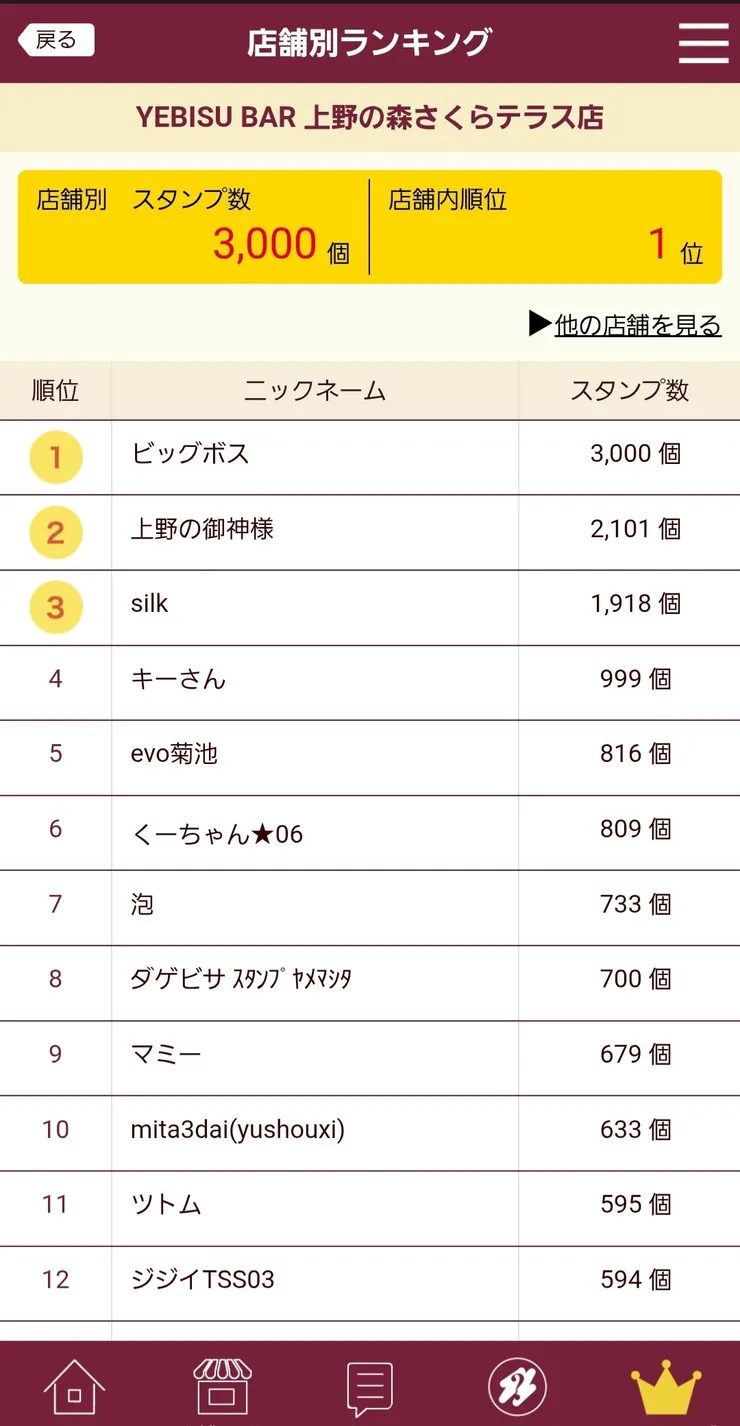Screen dimensions: 740x1426
Task: Tap the YEBISU BAR 上野の森さくらテラス店 store name
Action: 370,118
